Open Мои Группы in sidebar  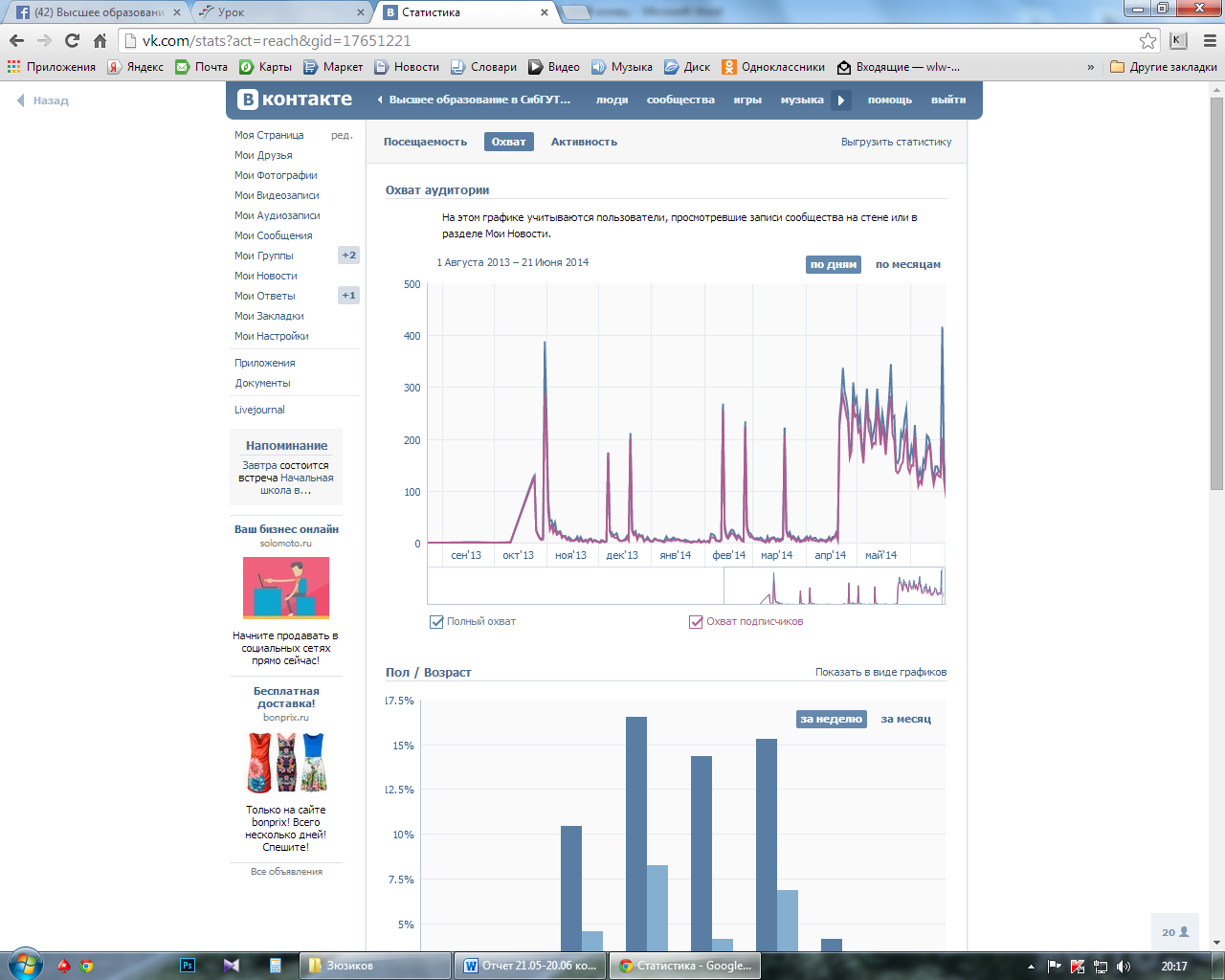pos(264,256)
